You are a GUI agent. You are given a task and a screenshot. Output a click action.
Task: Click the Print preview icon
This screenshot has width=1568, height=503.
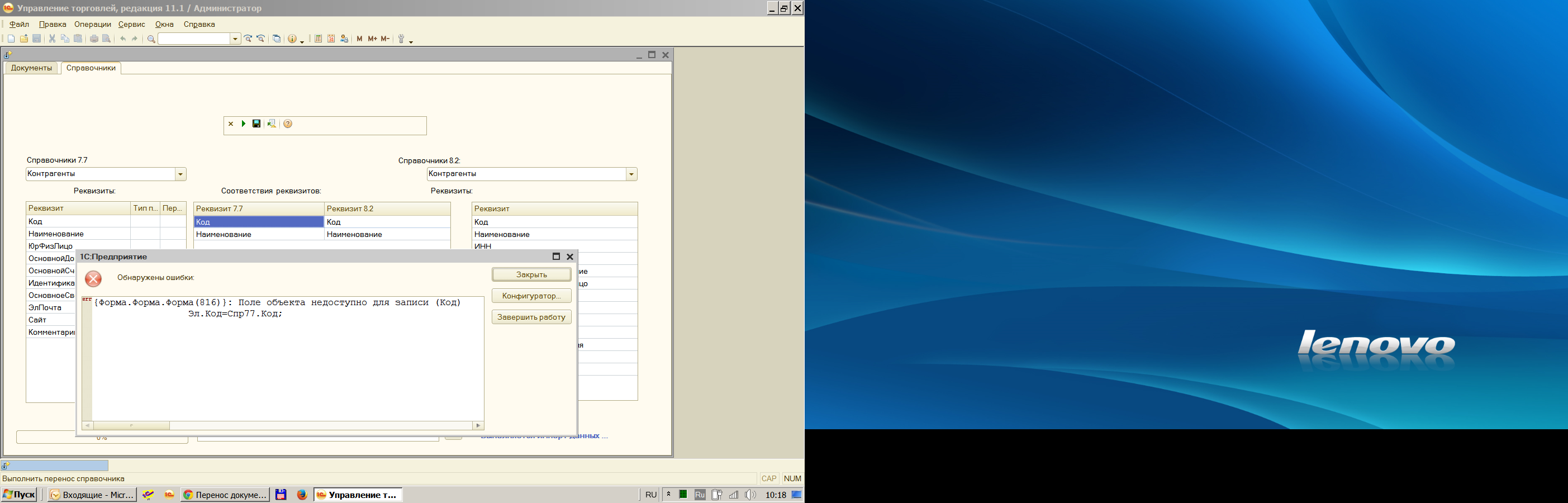pyautogui.click(x=107, y=39)
